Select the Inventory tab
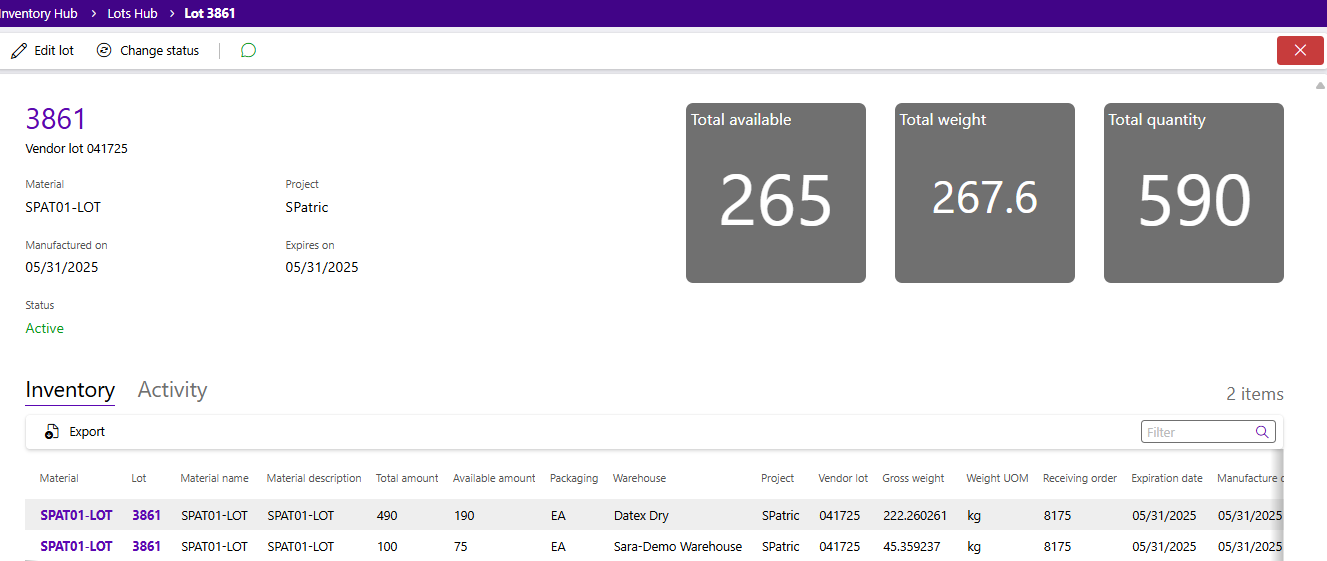The width and height of the screenshot is (1327, 561). (70, 390)
